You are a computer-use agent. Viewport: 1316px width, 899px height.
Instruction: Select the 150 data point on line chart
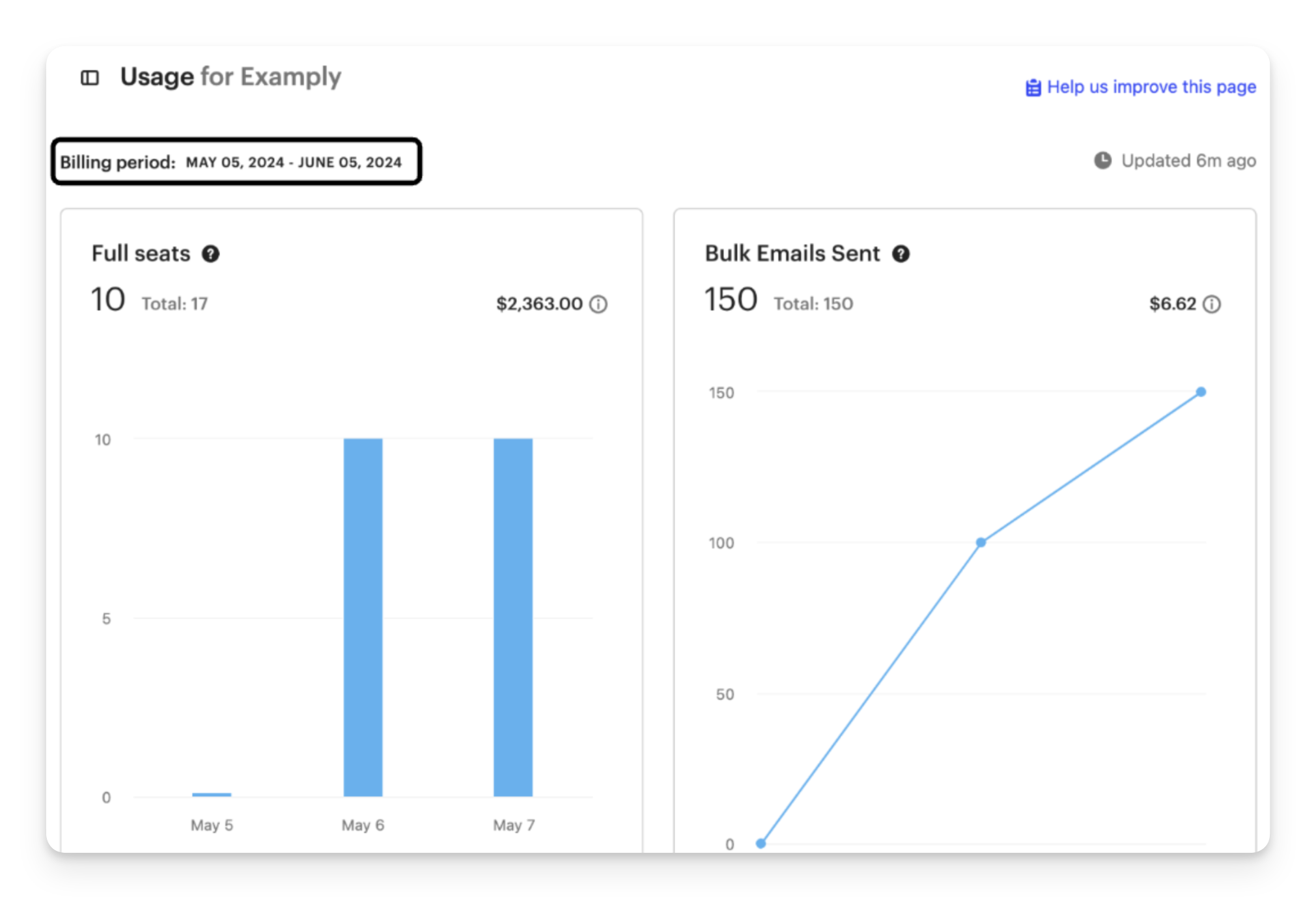1201,392
